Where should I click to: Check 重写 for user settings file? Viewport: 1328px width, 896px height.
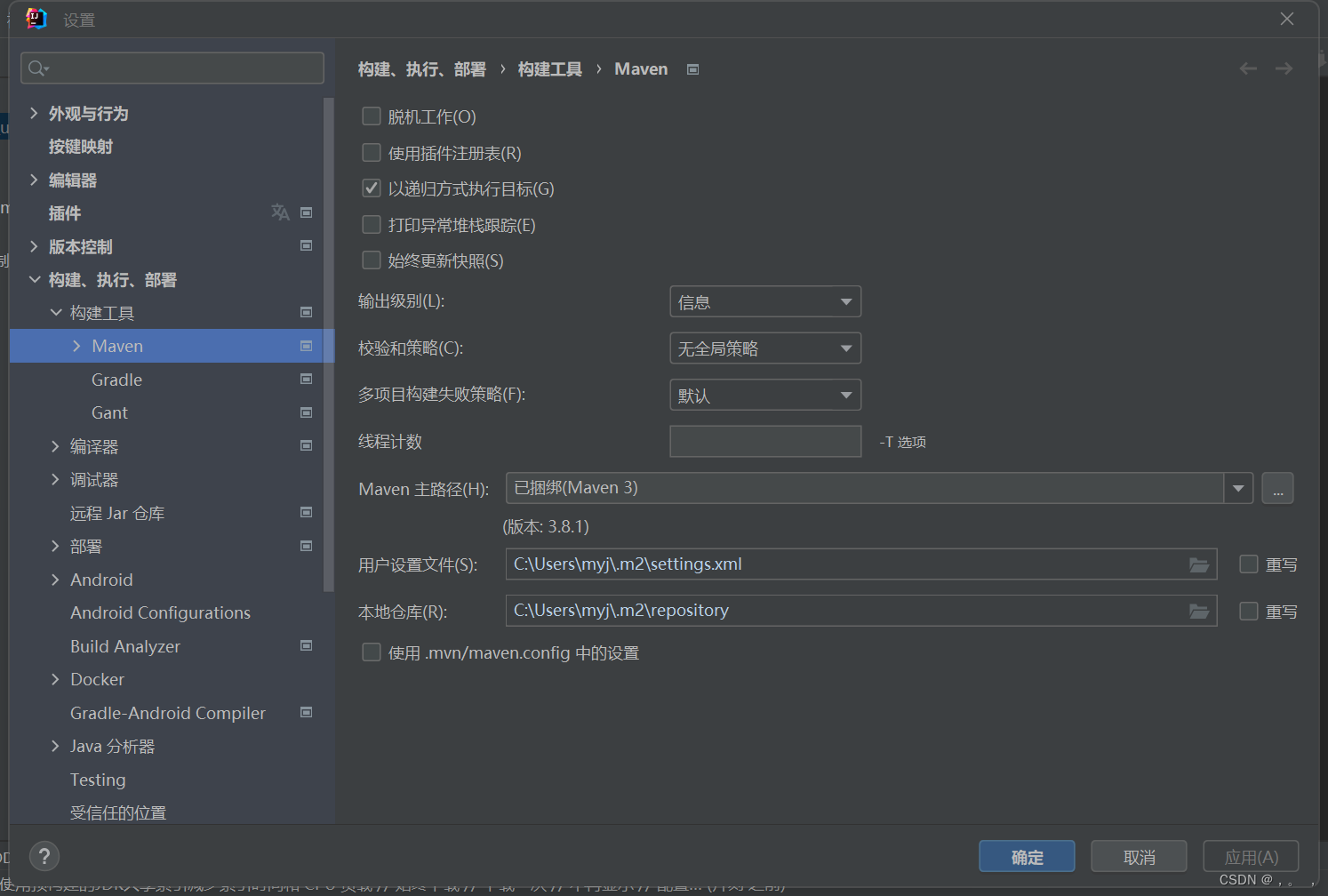(1249, 564)
